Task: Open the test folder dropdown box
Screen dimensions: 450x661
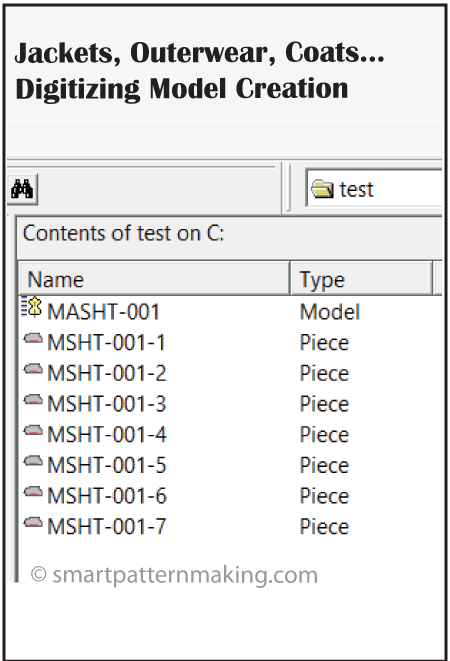Action: click(374, 188)
